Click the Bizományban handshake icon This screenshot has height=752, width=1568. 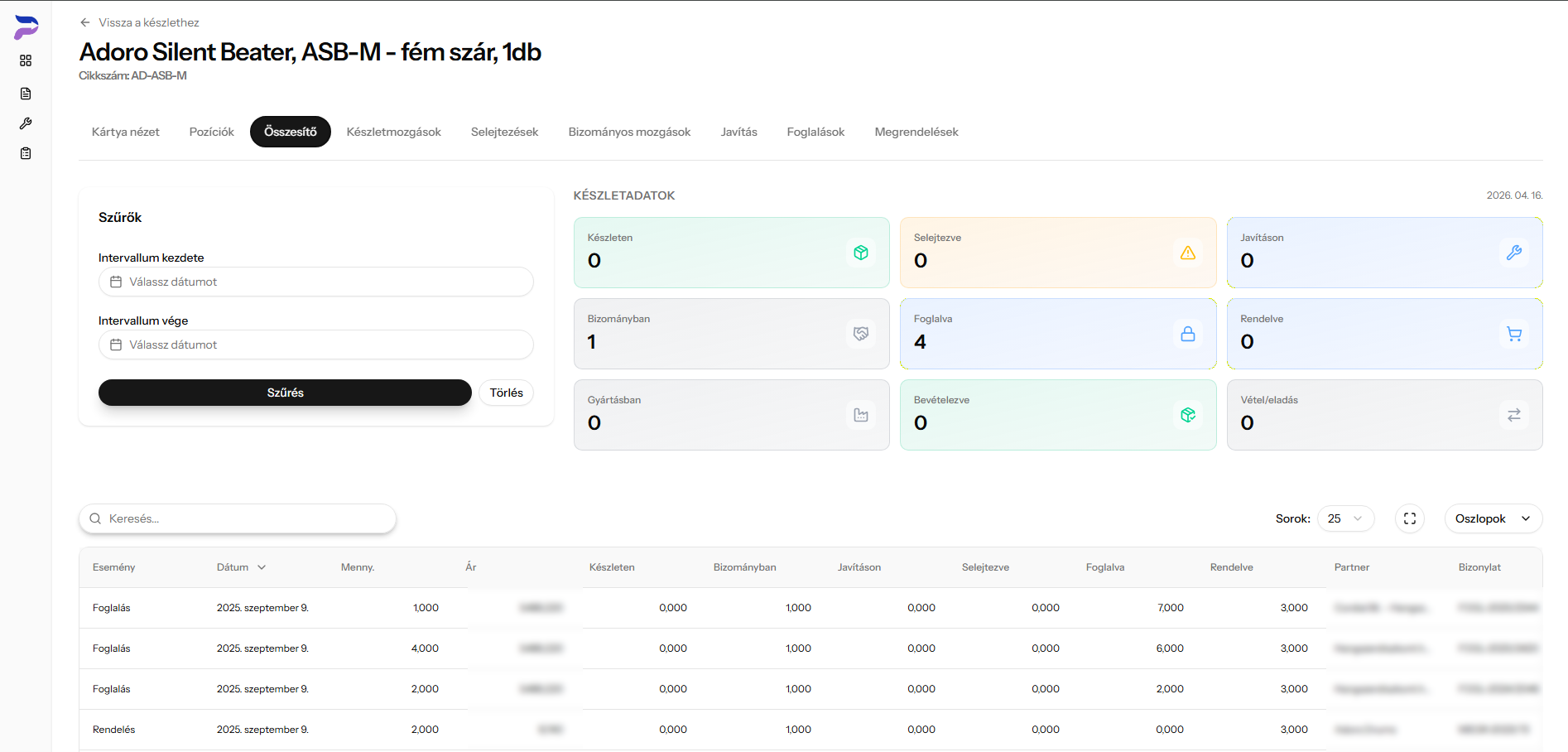pyautogui.click(x=861, y=334)
